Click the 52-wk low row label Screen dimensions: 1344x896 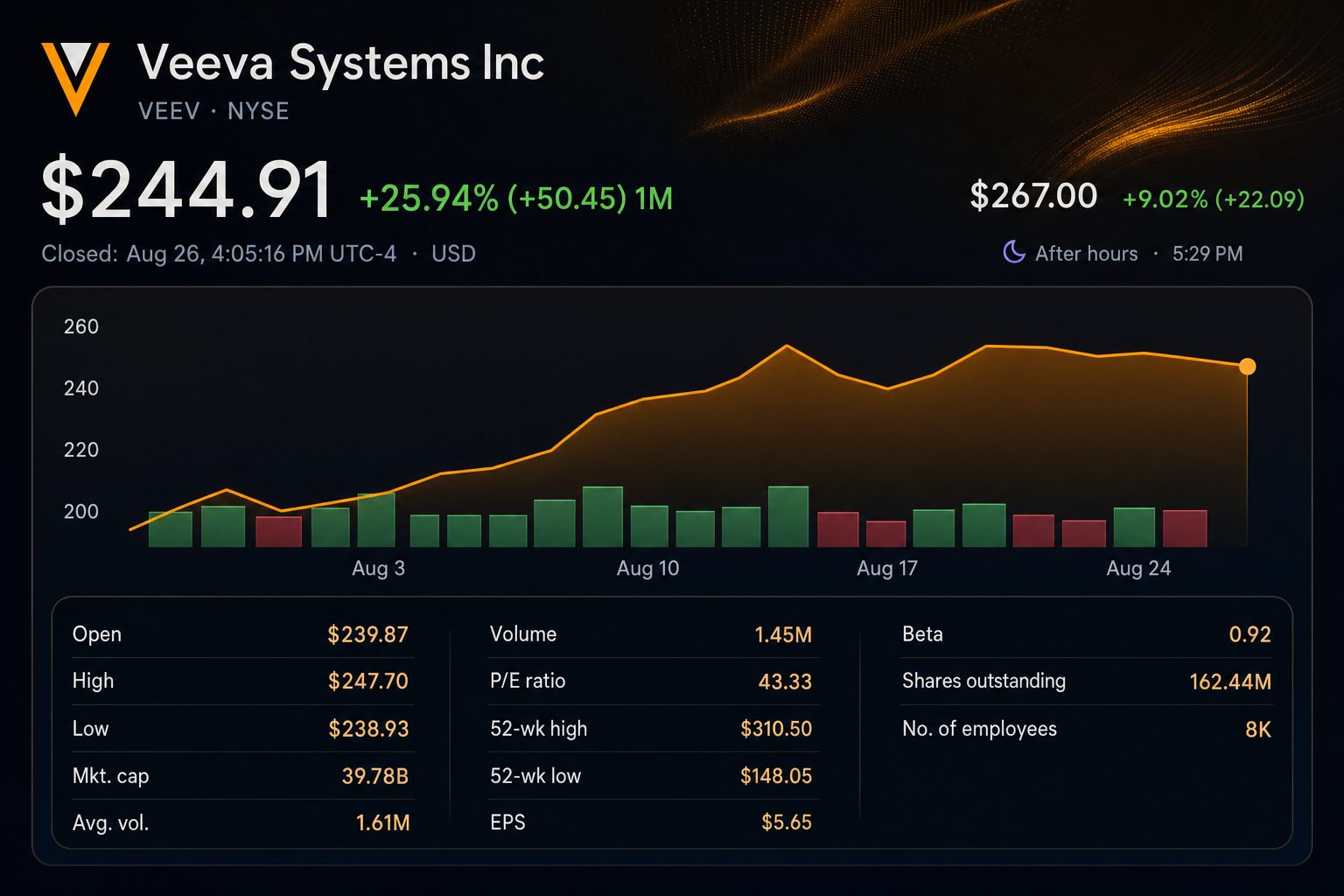(535, 776)
